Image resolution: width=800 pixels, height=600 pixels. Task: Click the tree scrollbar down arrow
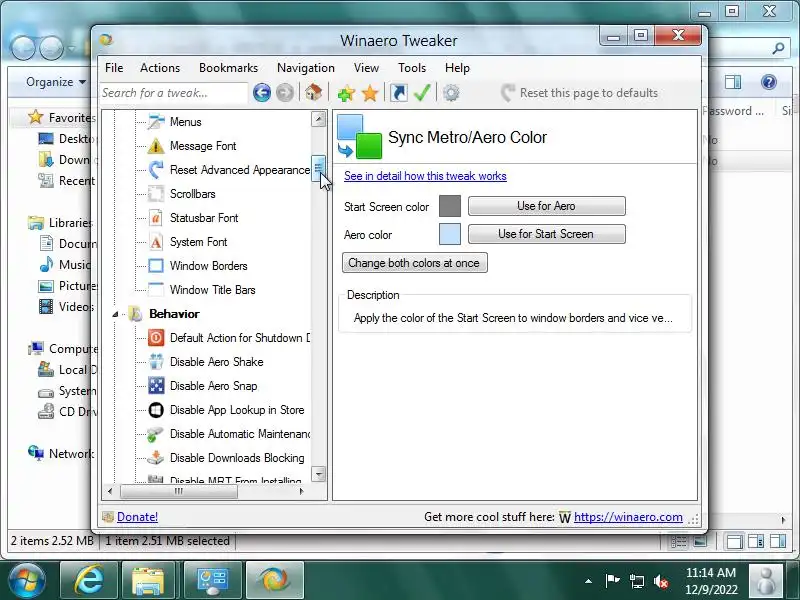coord(318,474)
